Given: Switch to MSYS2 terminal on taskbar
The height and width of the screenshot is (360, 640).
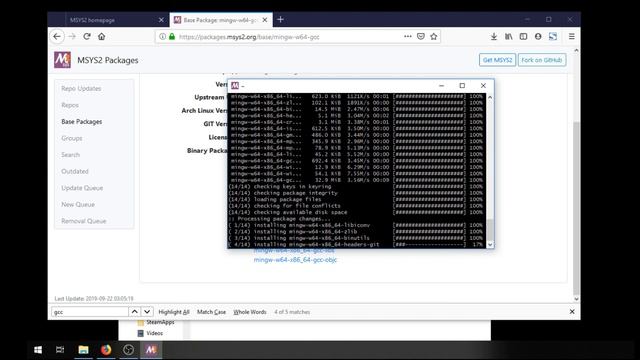Looking at the screenshot, I should (151, 350).
